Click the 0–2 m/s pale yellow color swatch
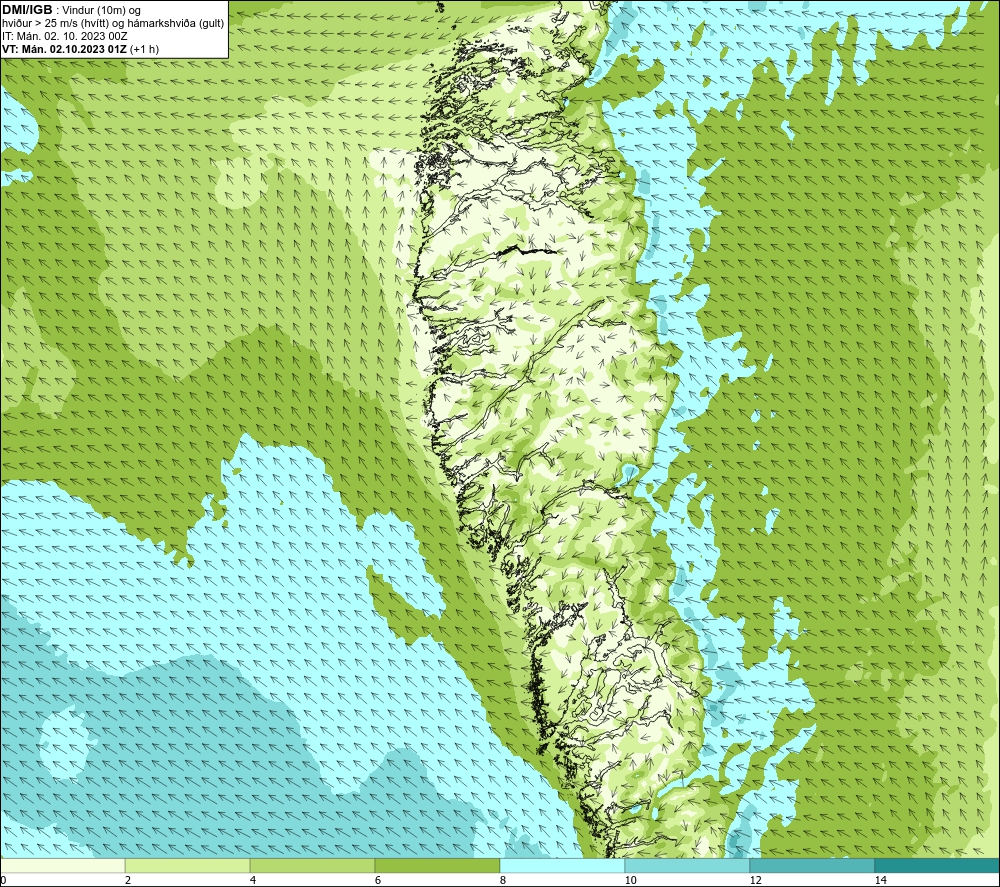The width and height of the screenshot is (1000, 887). 62,865
